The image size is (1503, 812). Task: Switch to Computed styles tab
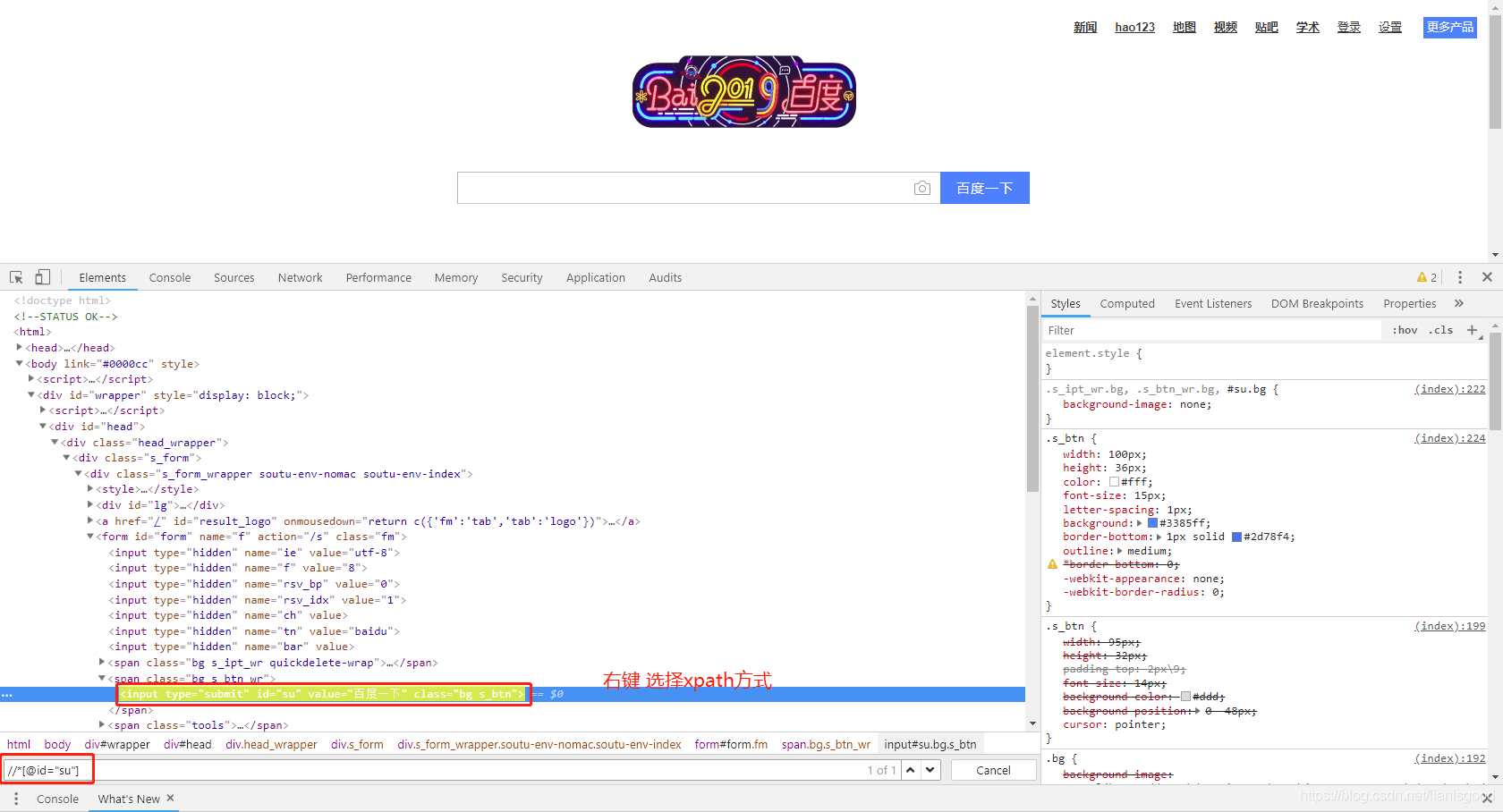click(x=1127, y=303)
